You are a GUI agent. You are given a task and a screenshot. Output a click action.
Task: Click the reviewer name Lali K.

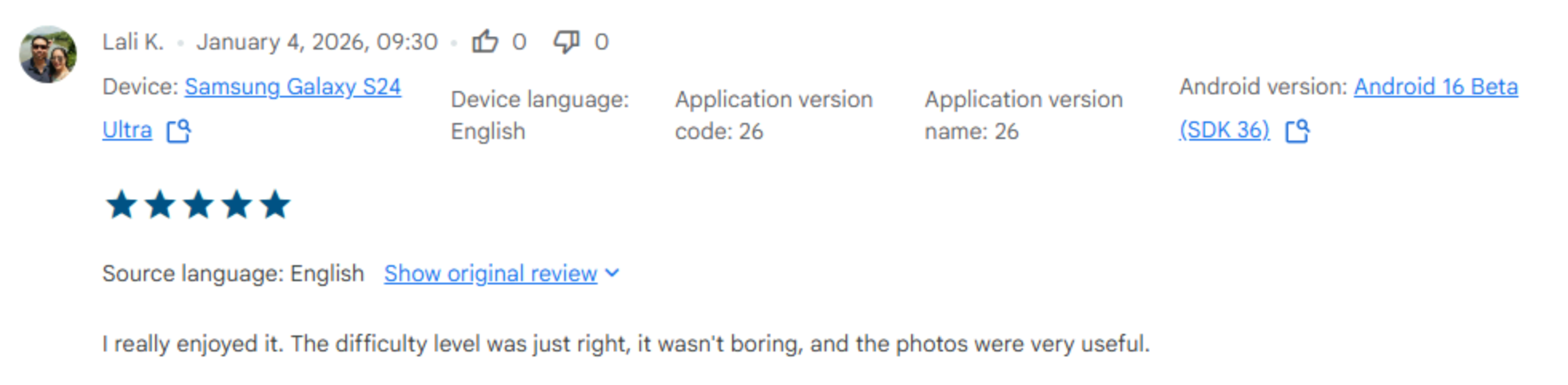pyautogui.click(x=133, y=42)
